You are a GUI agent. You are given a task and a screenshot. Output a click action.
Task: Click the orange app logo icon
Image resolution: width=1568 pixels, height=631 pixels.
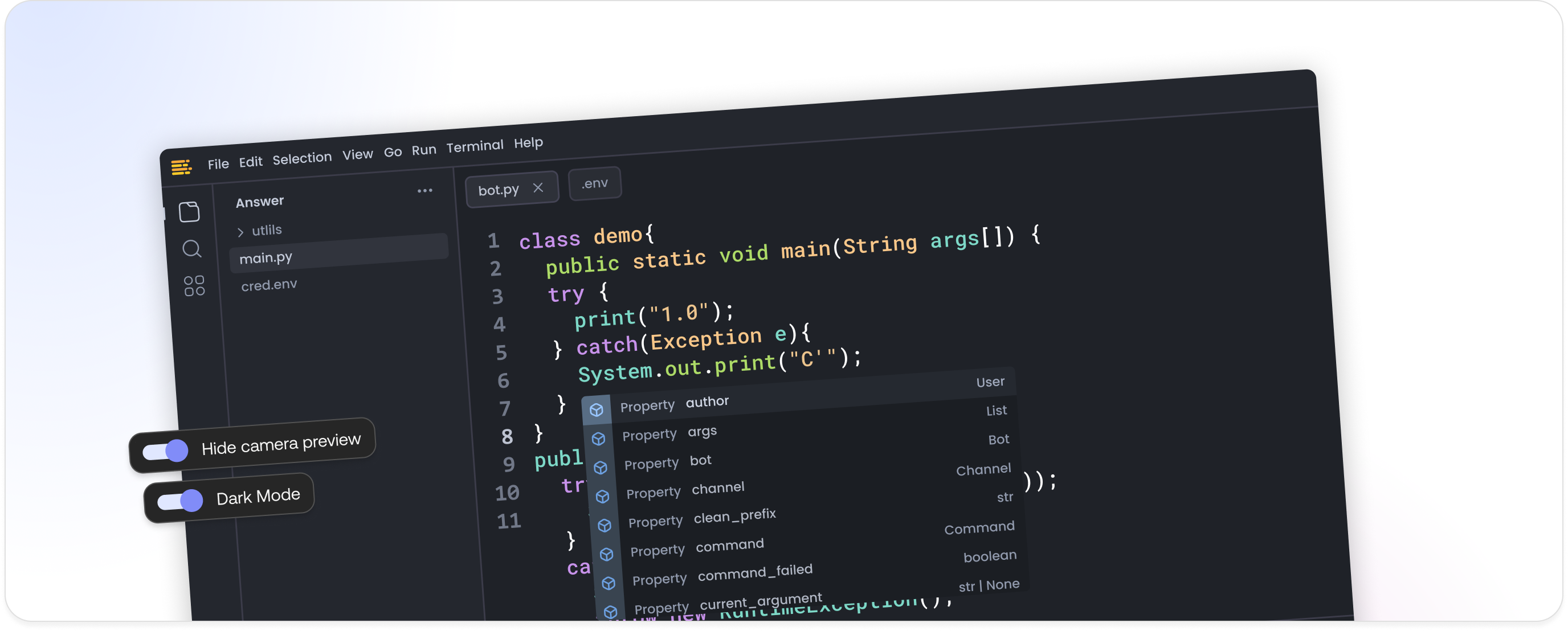[x=181, y=166]
